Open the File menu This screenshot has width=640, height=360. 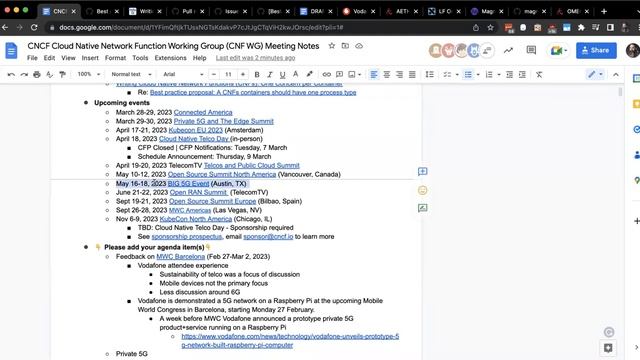(x=32, y=58)
